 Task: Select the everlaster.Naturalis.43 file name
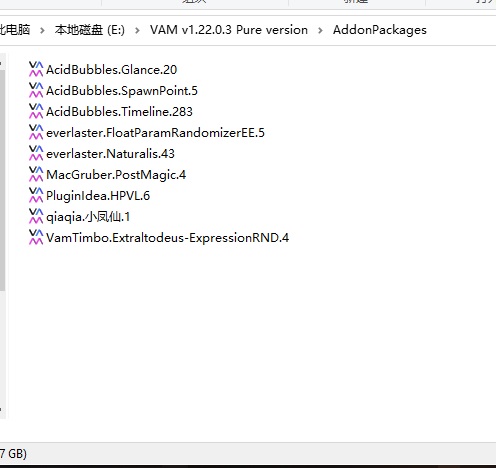[x=110, y=154]
